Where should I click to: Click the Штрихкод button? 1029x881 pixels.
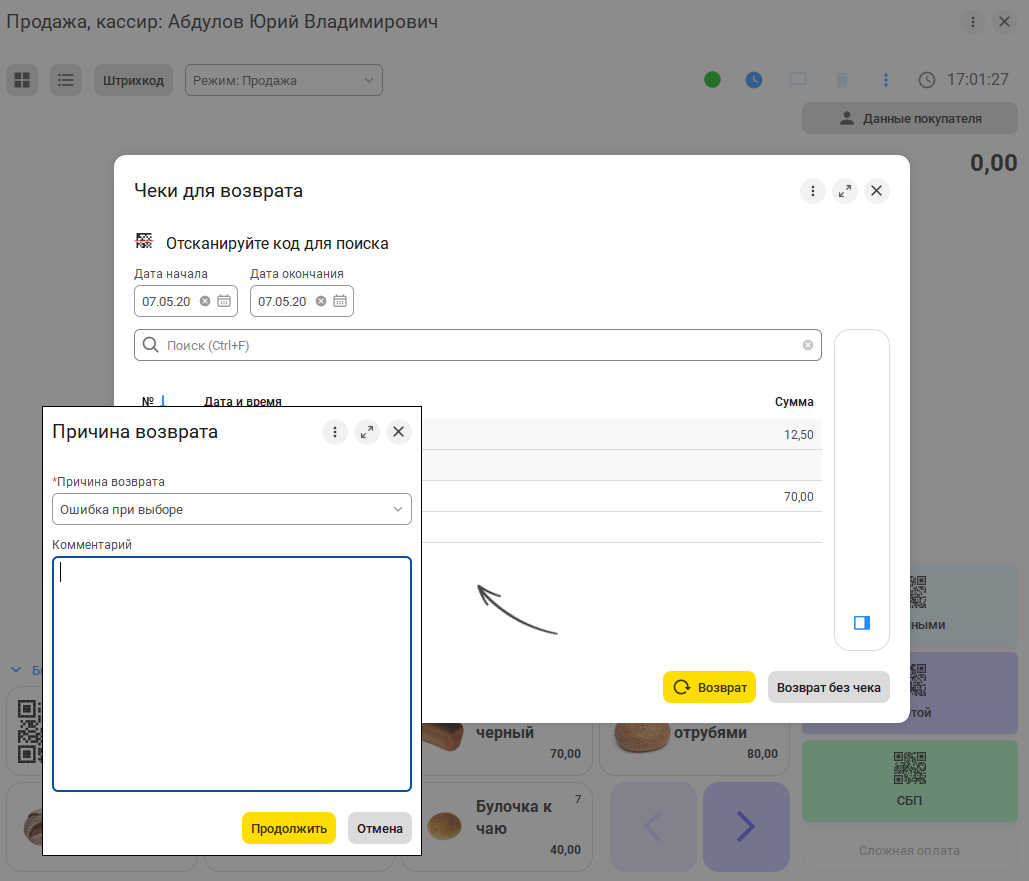[133, 80]
